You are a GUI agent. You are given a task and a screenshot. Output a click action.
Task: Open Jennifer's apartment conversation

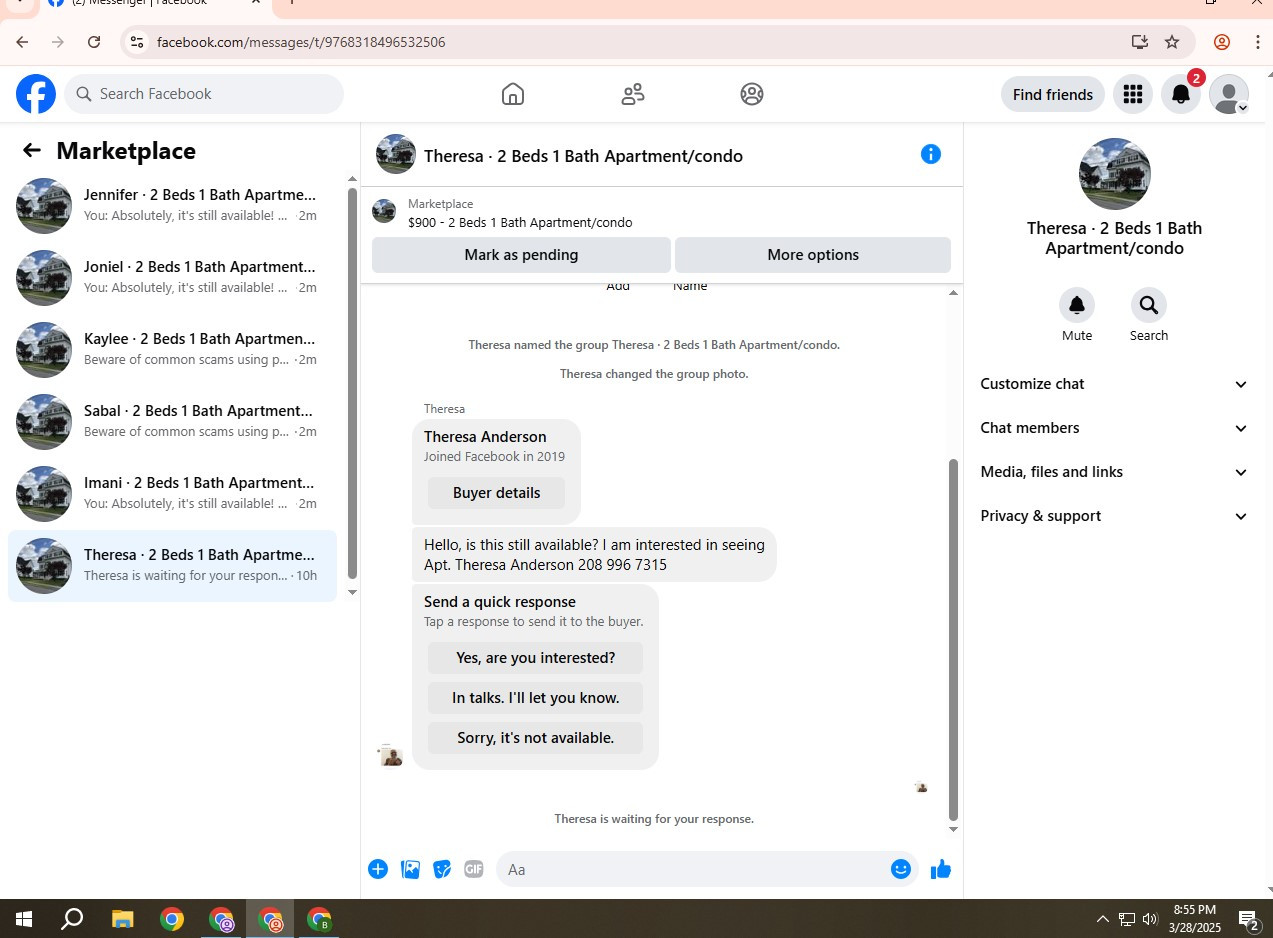pos(172,206)
